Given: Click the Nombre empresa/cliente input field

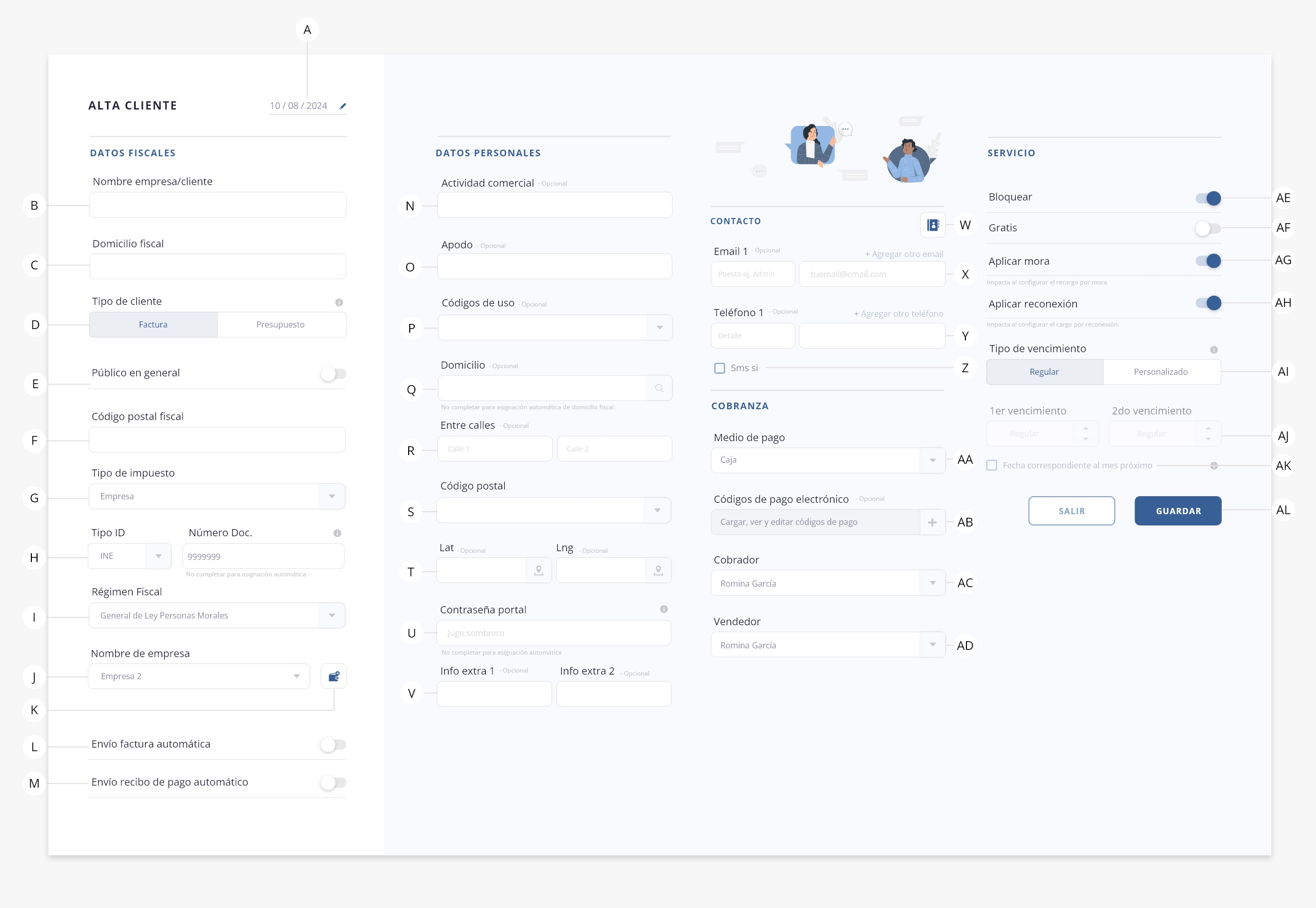Looking at the screenshot, I should point(217,205).
